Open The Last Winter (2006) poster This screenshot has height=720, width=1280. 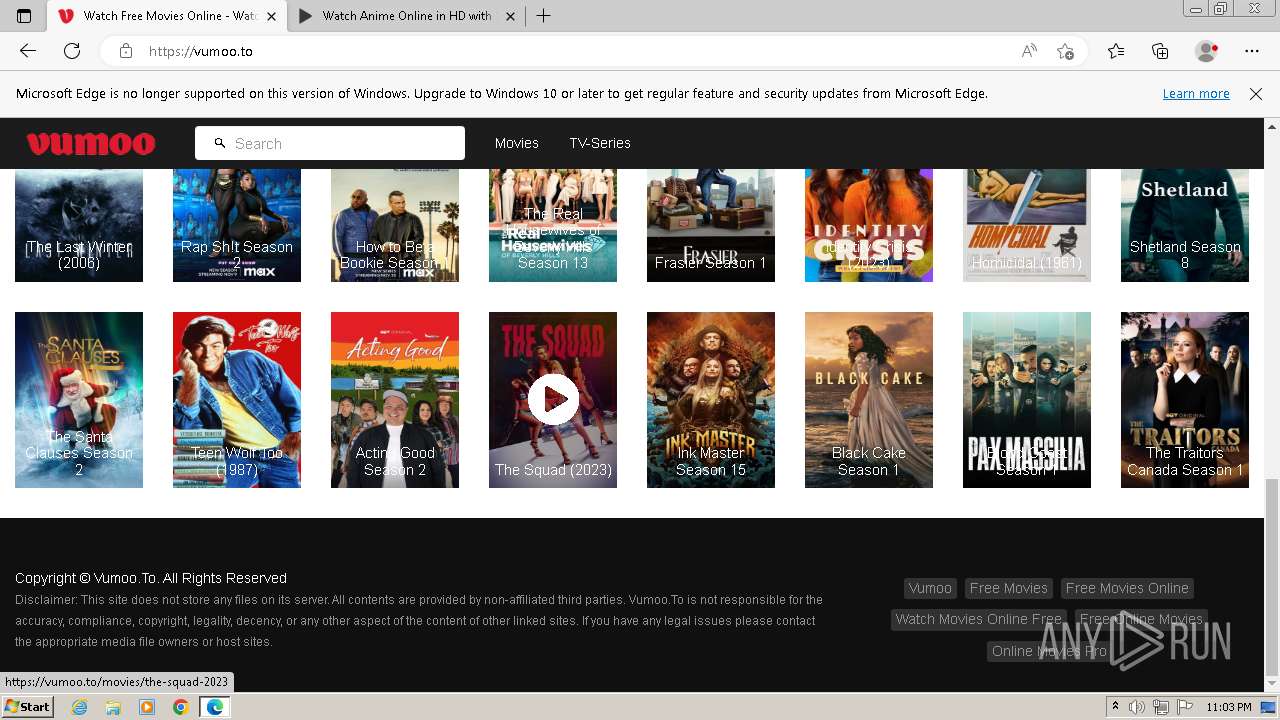click(79, 226)
